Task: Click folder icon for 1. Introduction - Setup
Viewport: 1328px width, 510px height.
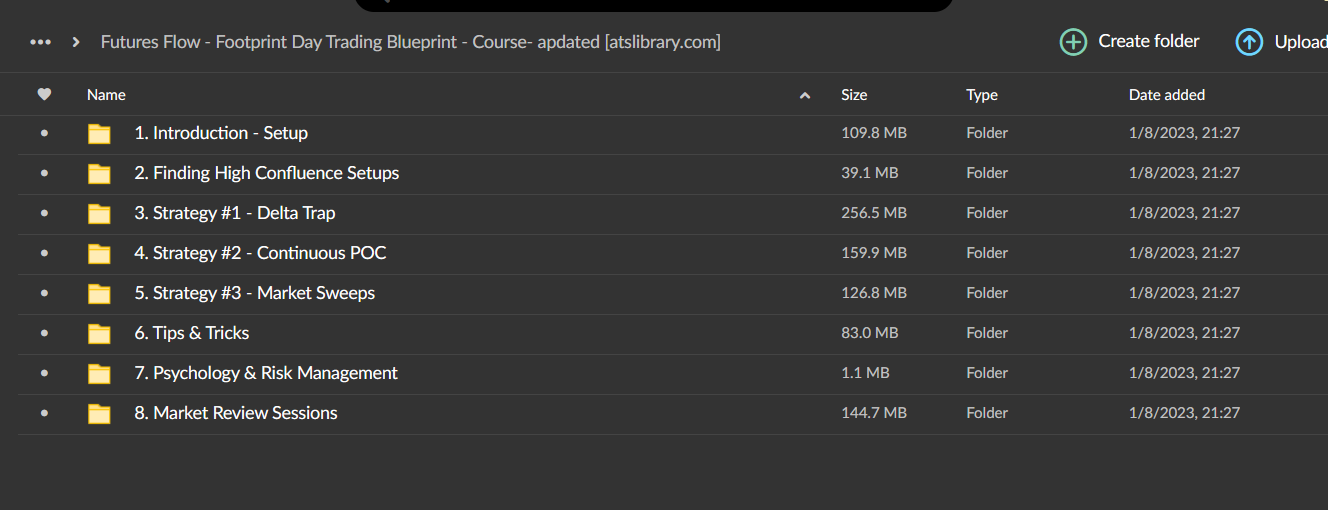Action: 99,134
